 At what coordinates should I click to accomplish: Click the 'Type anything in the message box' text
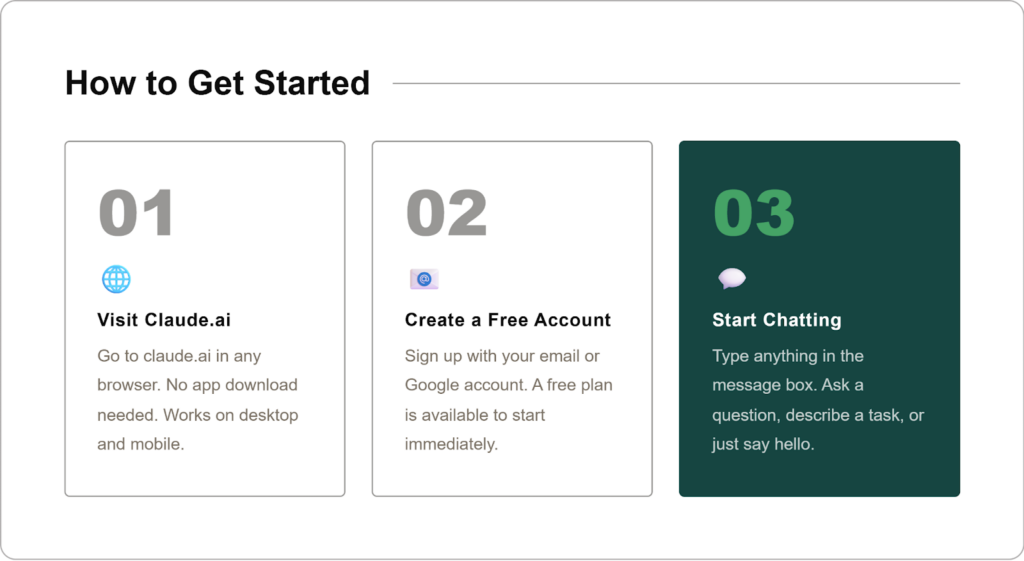click(788, 356)
